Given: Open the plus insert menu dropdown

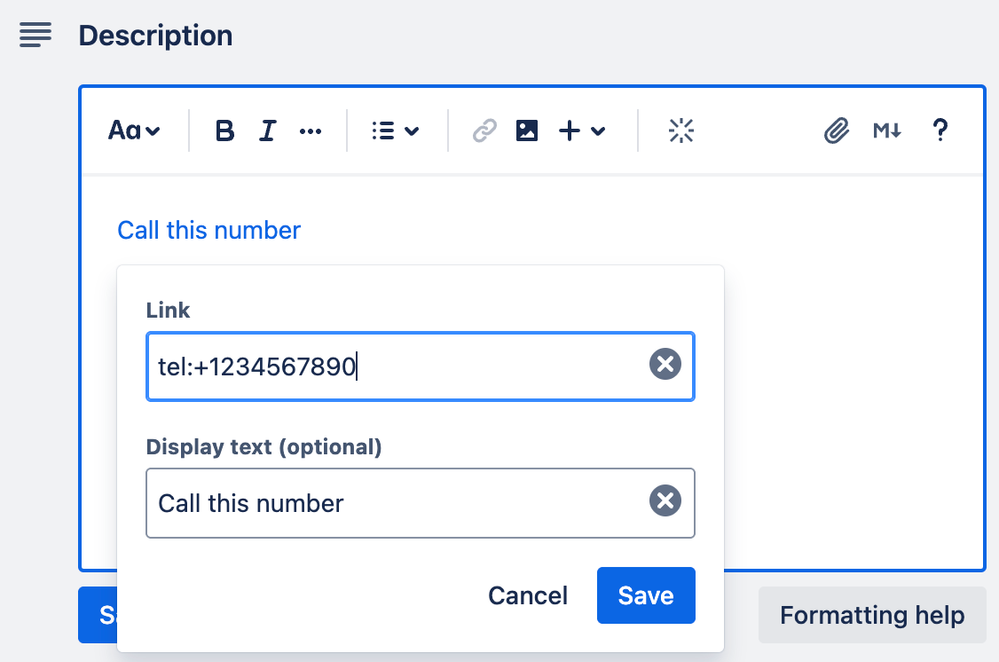Looking at the screenshot, I should click(582, 131).
